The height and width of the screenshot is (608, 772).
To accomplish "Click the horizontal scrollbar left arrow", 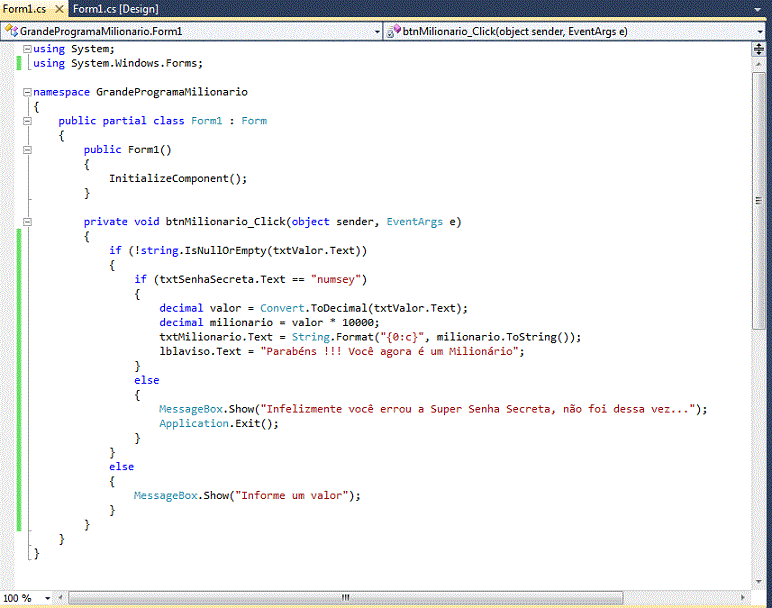I will tap(61, 598).
